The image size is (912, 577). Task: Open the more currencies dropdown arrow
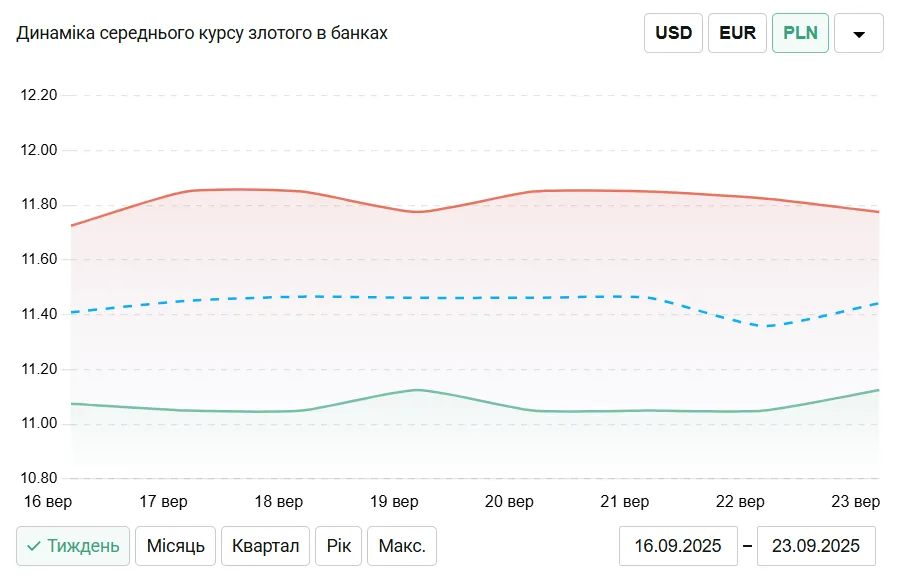pyautogui.click(x=858, y=33)
